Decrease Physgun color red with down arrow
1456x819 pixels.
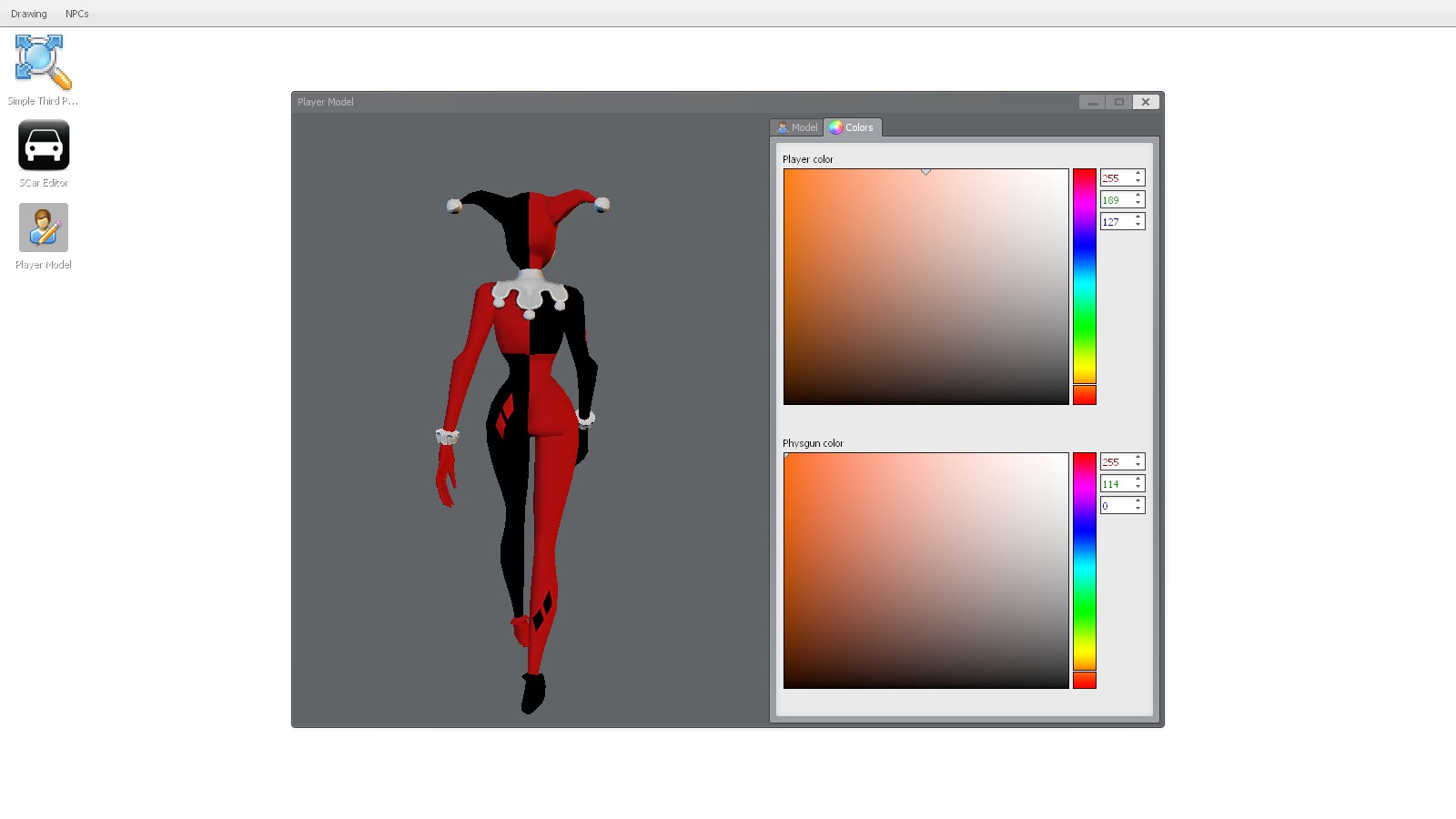pos(1138,466)
